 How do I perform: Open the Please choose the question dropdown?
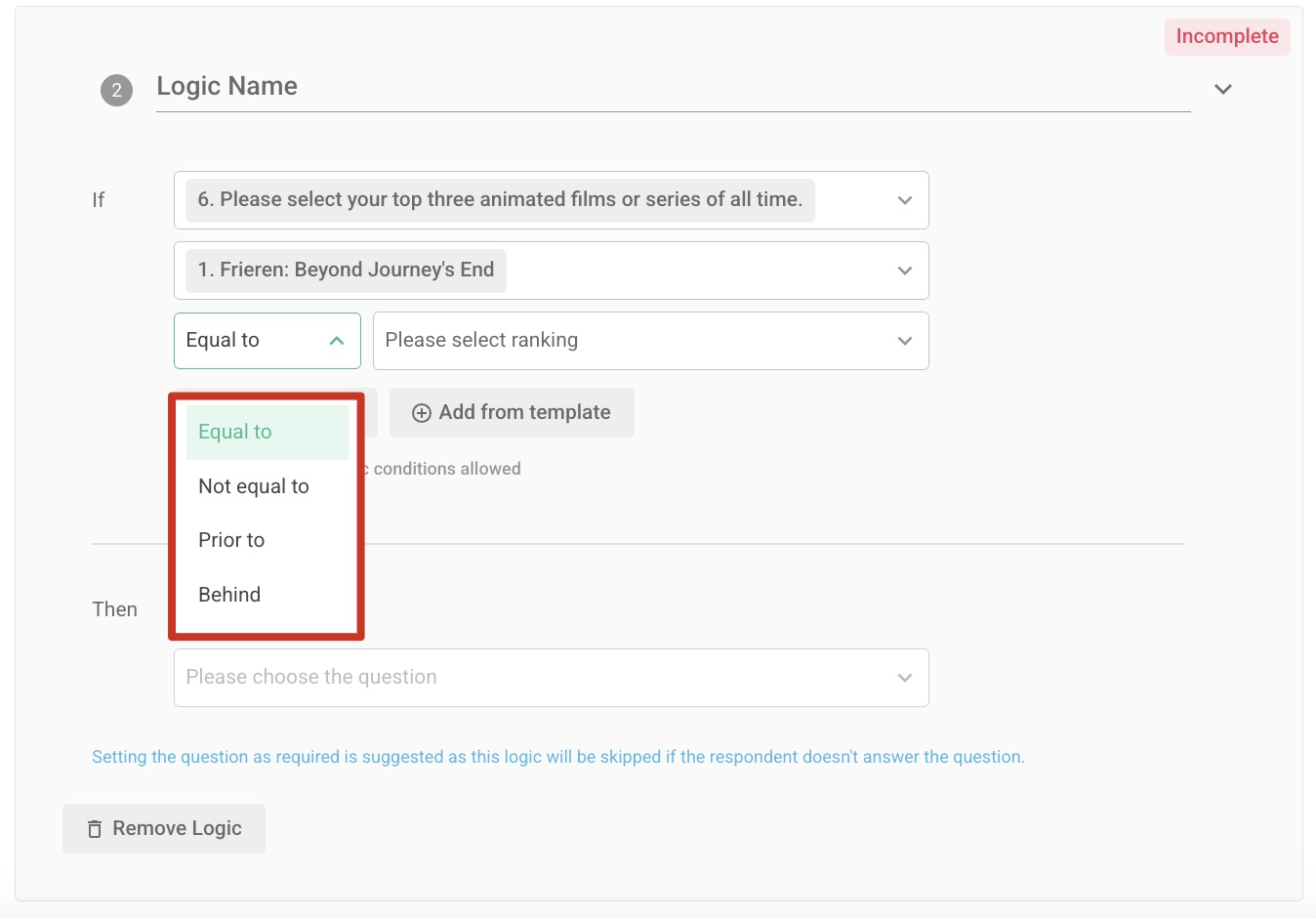pos(552,677)
